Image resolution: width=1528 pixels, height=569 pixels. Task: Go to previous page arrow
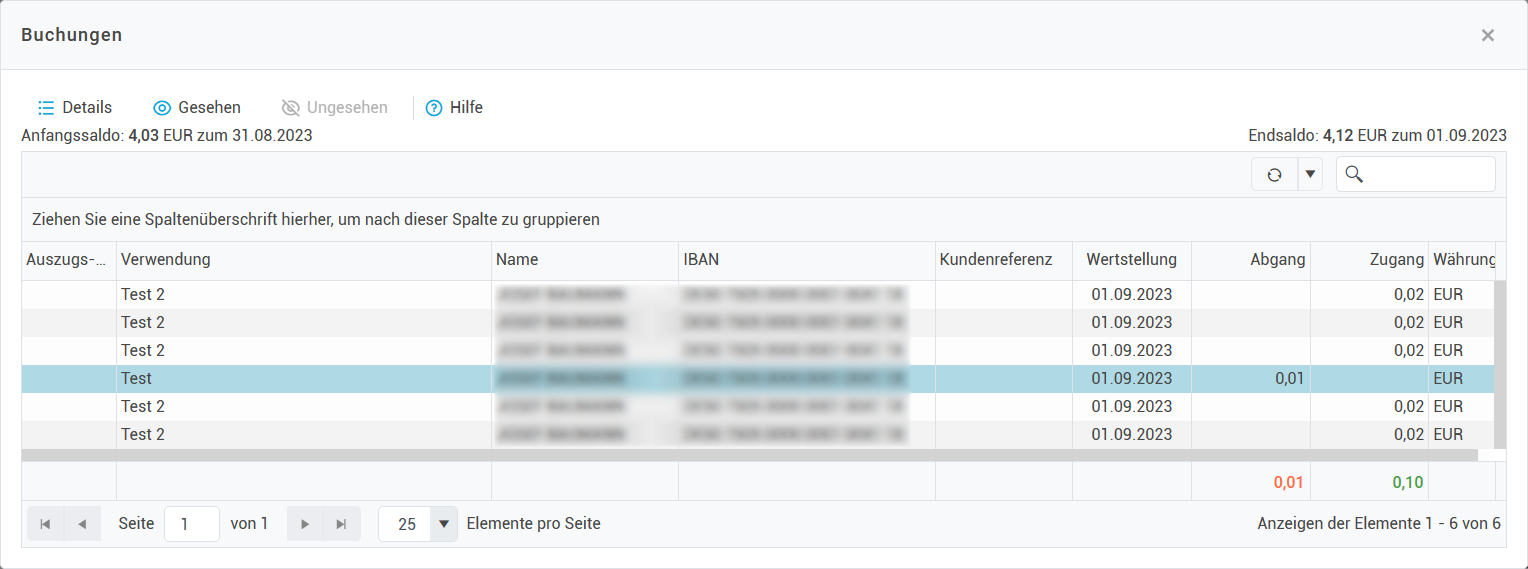click(82, 524)
